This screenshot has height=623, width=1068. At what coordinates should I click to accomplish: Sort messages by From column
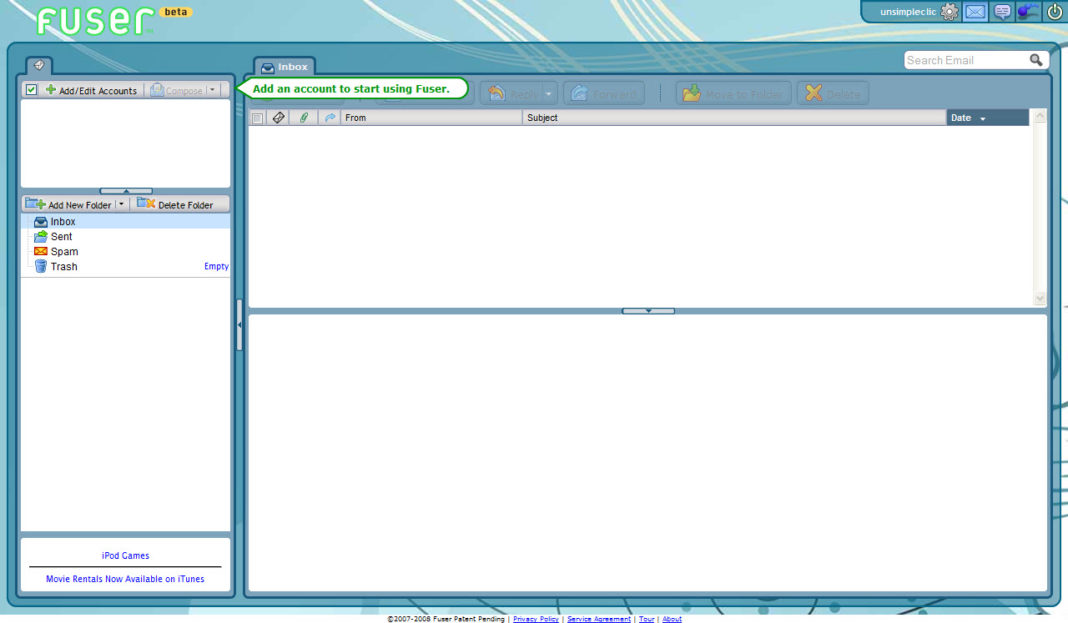click(x=431, y=118)
